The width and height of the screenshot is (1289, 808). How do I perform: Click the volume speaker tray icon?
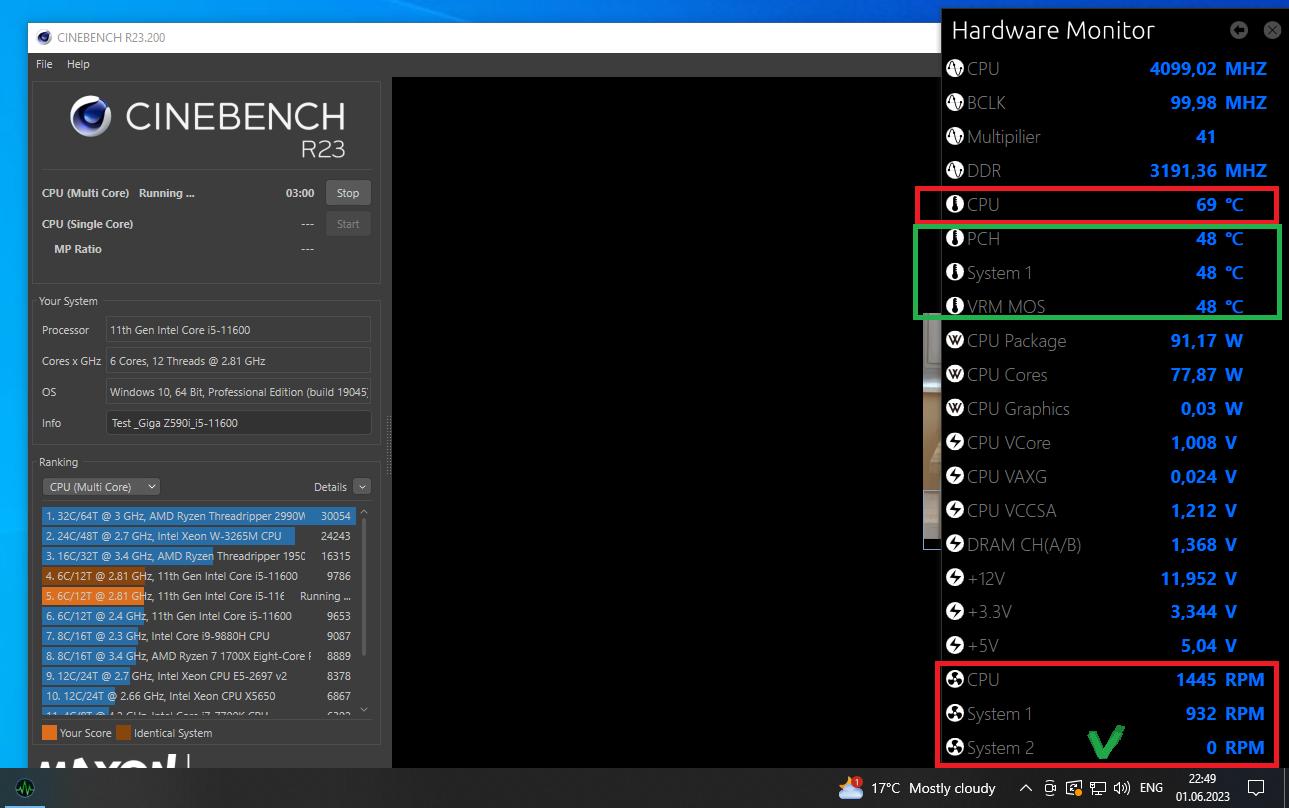1122,788
